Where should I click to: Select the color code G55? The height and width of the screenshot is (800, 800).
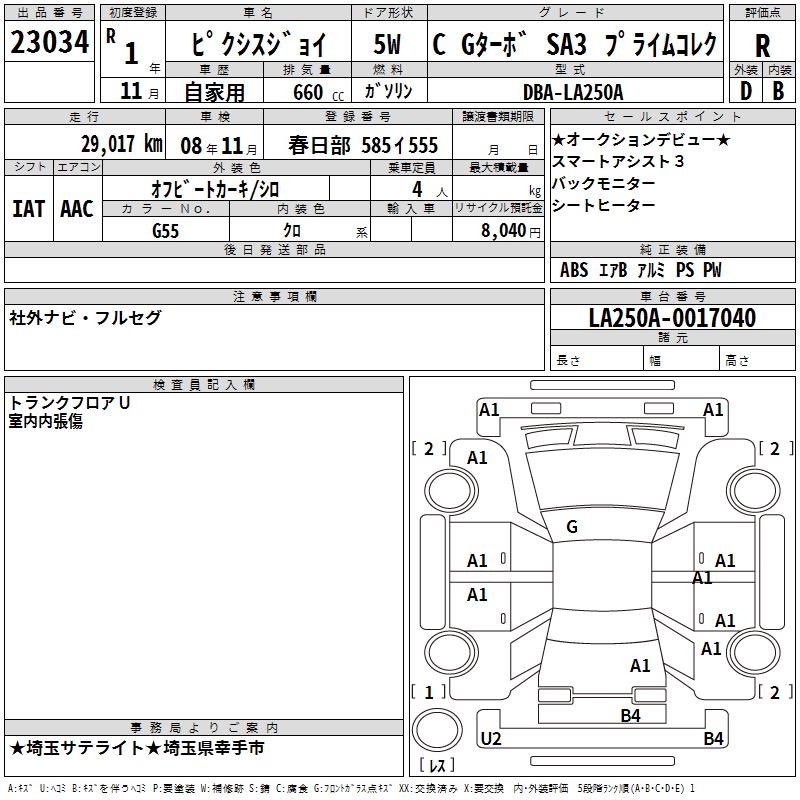pyautogui.click(x=166, y=229)
